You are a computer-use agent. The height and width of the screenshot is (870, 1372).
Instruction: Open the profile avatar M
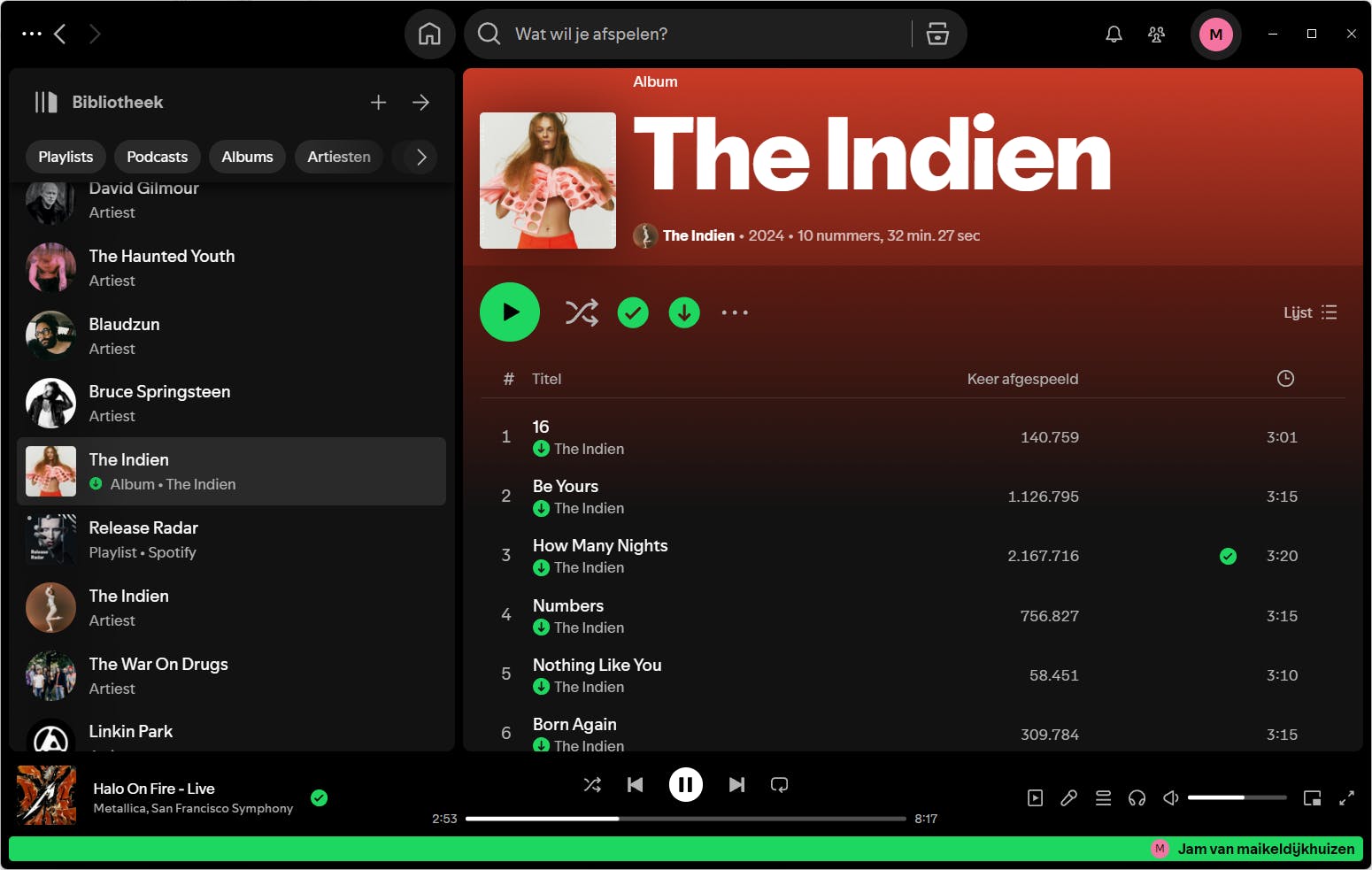[x=1215, y=35]
